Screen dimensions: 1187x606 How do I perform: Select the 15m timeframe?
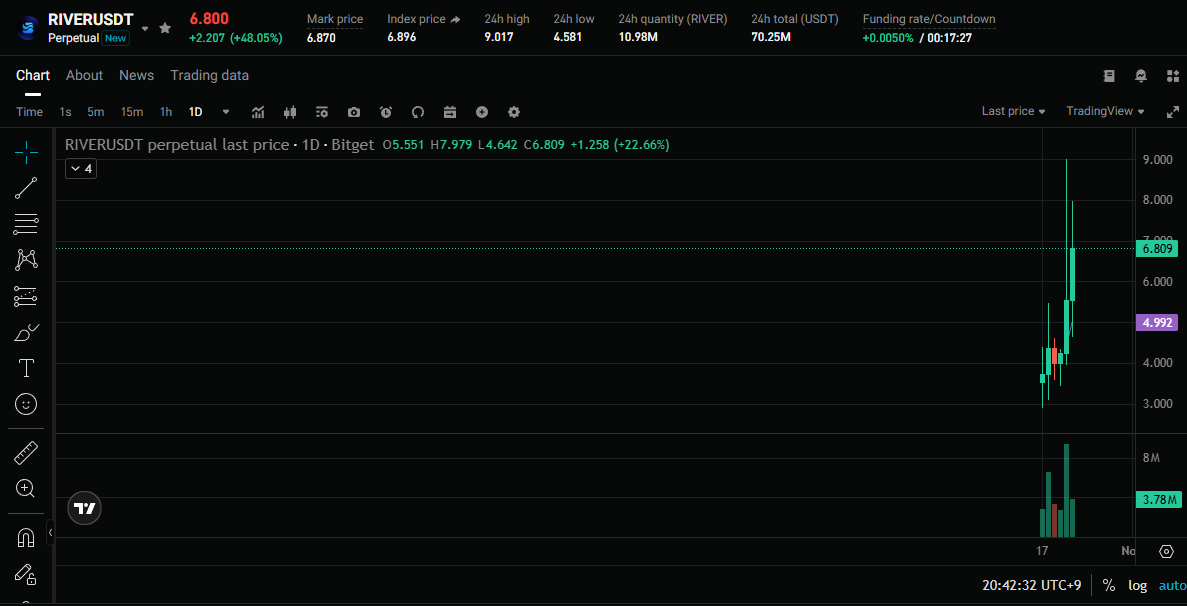click(132, 112)
